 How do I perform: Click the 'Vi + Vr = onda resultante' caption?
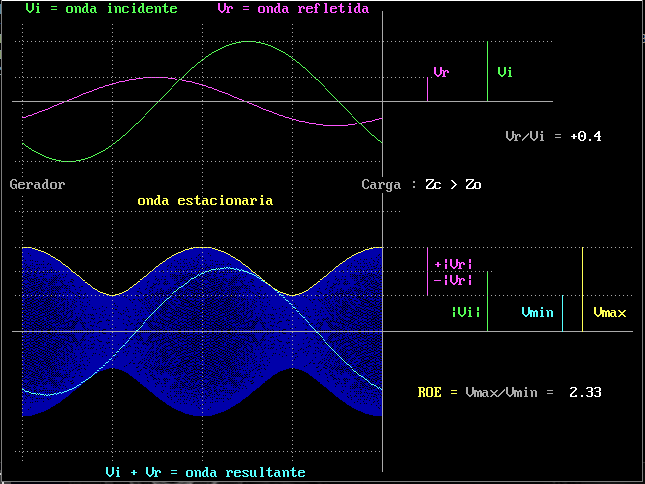tap(205, 472)
